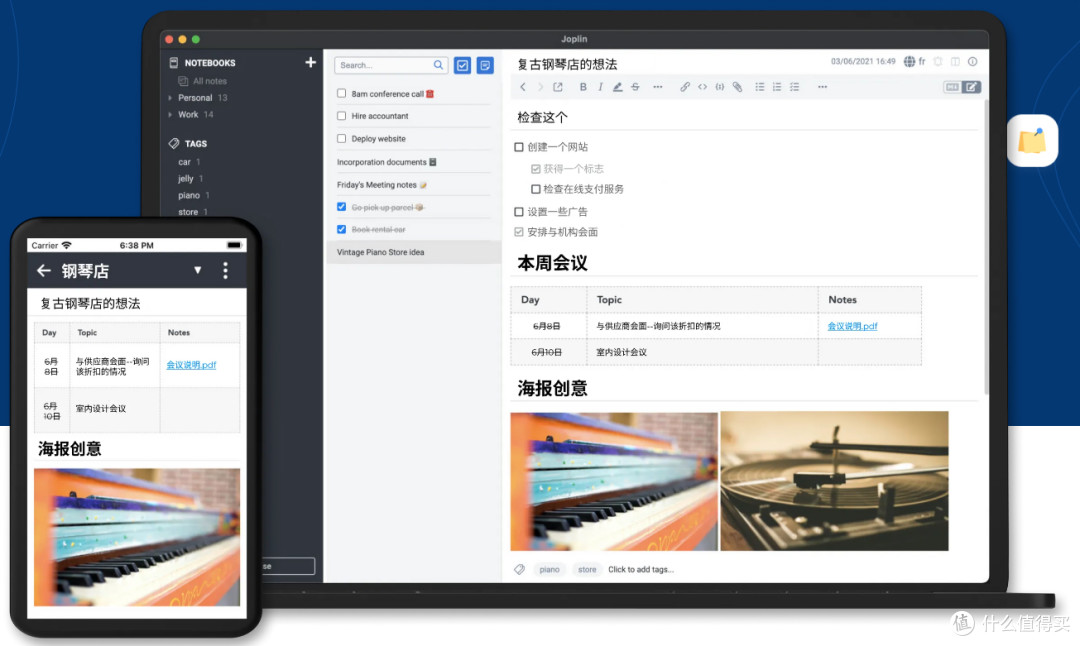1080x646 pixels.
Task: Insert a code block with the braces icon
Action: click(x=720, y=87)
